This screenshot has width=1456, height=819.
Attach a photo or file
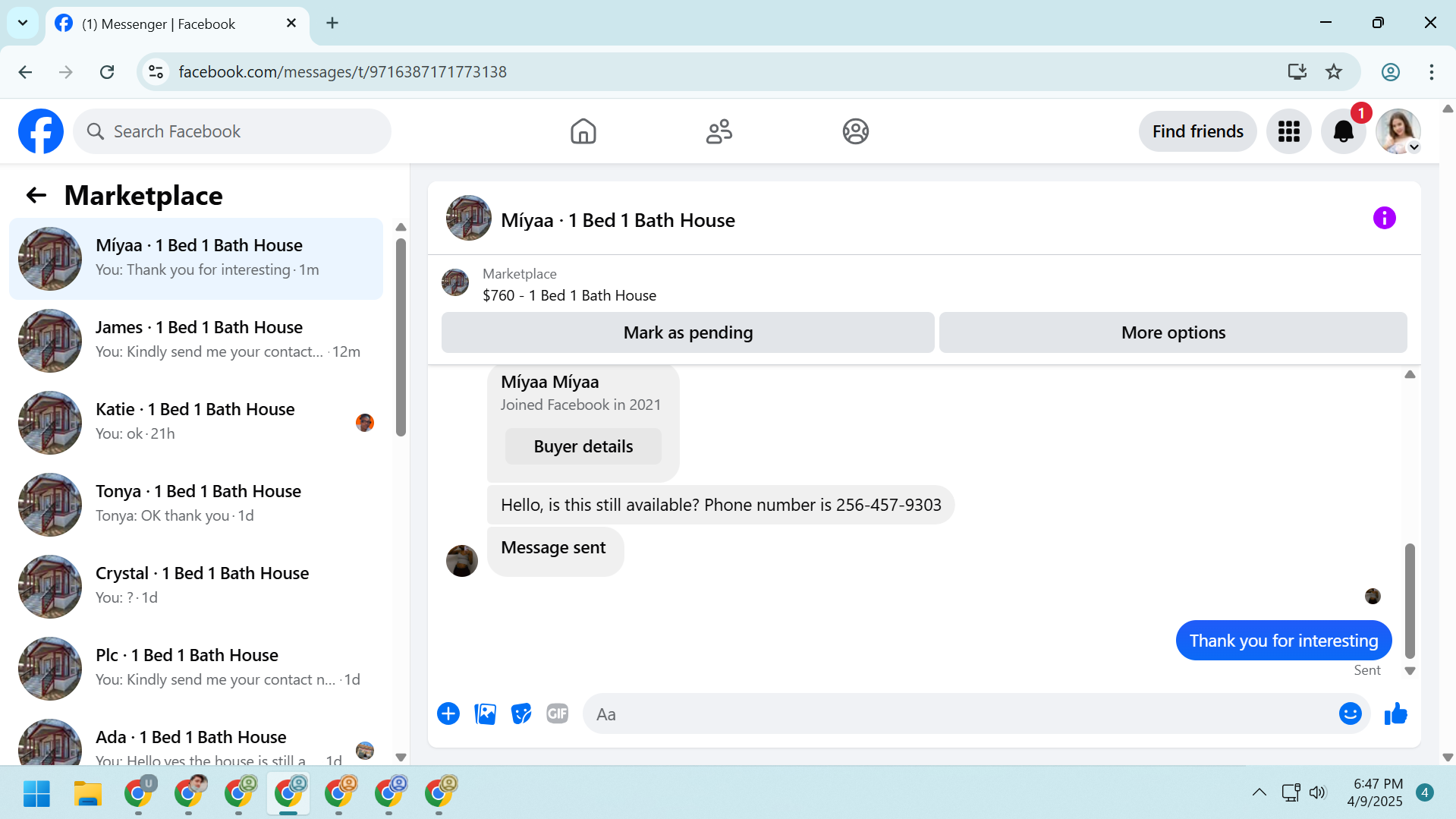pos(485,713)
